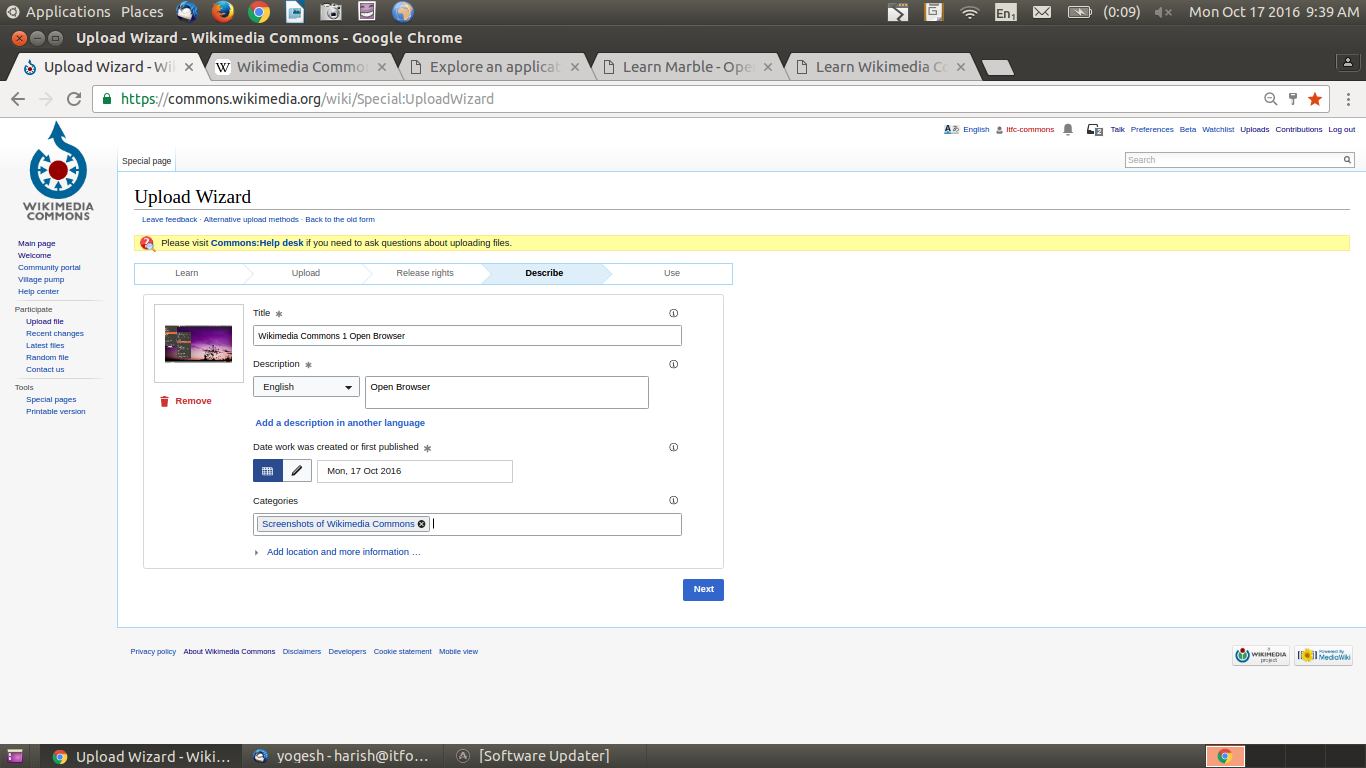This screenshot has height=768, width=1366.
Task: Click Leave feedback link
Action: pyautogui.click(x=169, y=219)
